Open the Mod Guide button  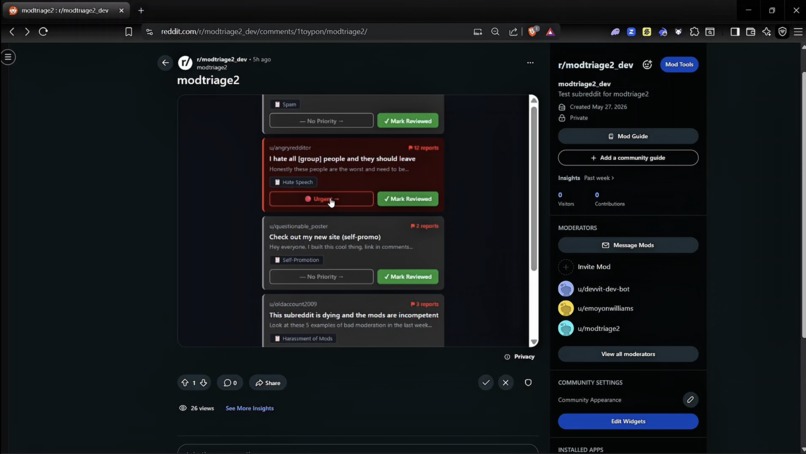click(x=628, y=136)
